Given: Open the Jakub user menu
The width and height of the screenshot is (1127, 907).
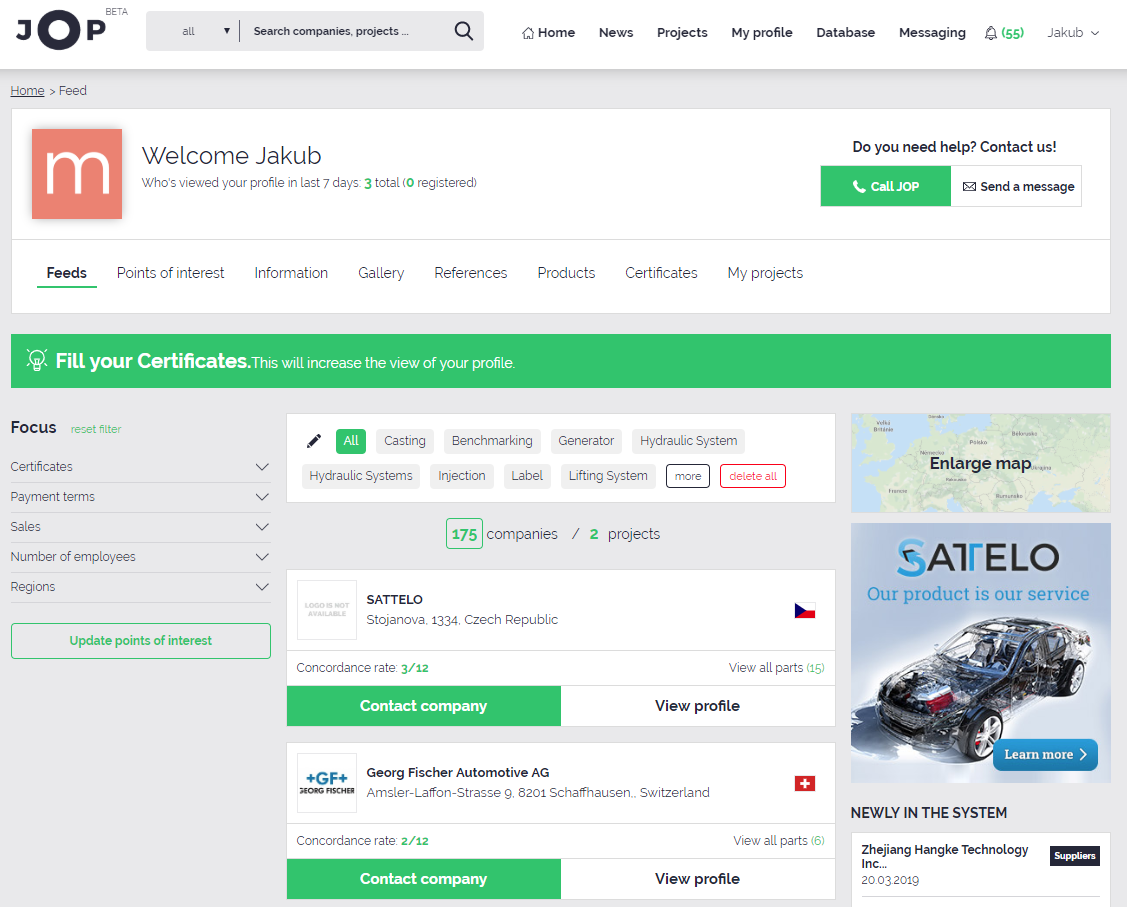Looking at the screenshot, I should point(1073,33).
